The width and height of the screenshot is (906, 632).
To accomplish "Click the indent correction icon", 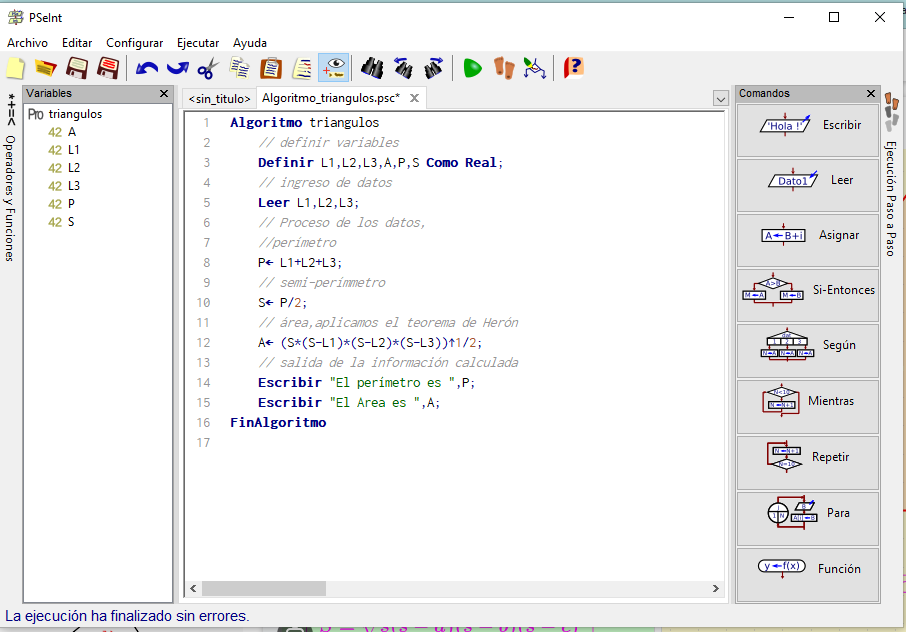I will [x=302, y=68].
